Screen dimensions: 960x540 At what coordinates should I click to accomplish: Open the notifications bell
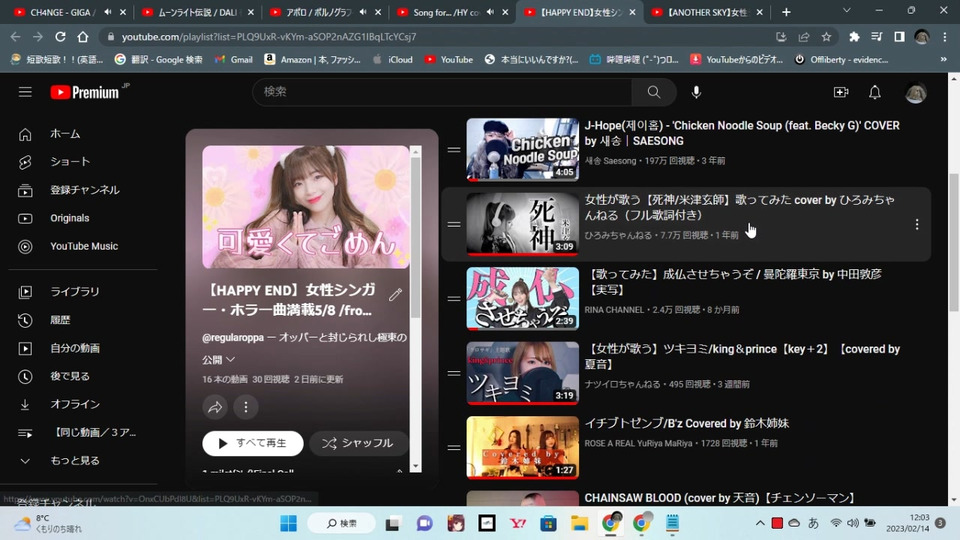[x=875, y=92]
